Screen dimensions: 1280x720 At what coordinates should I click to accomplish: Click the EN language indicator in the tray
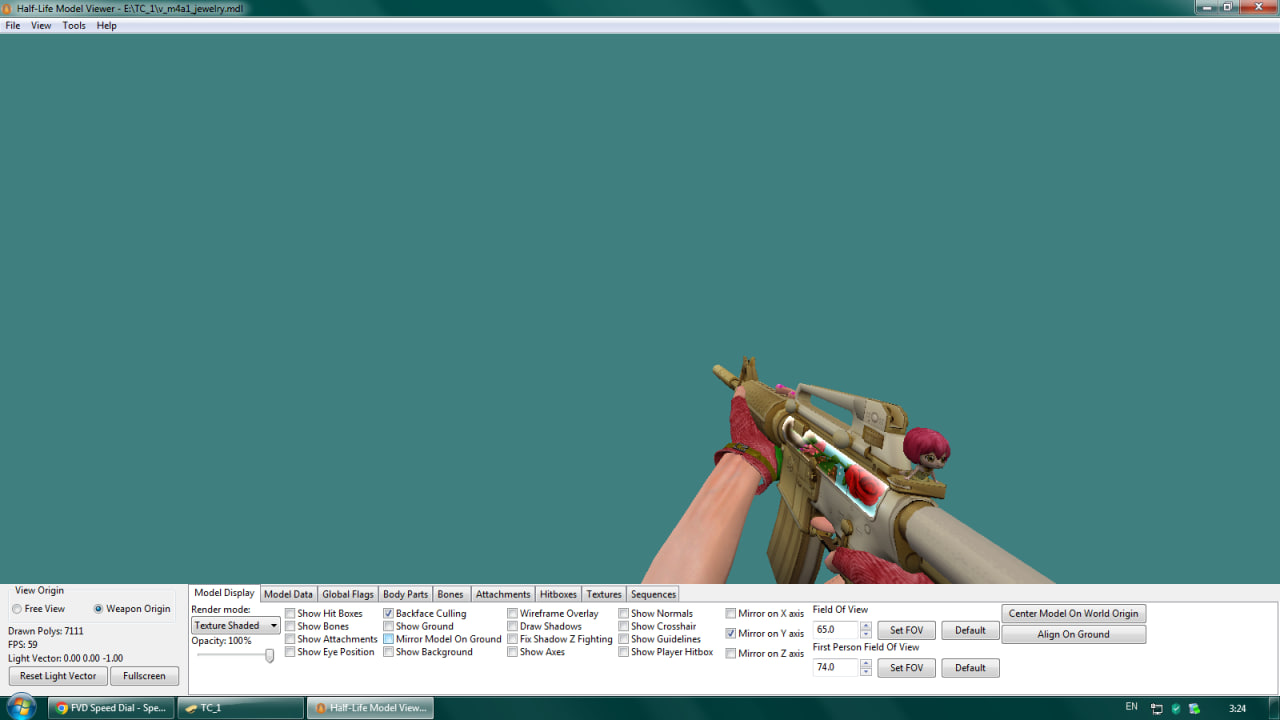(1131, 707)
